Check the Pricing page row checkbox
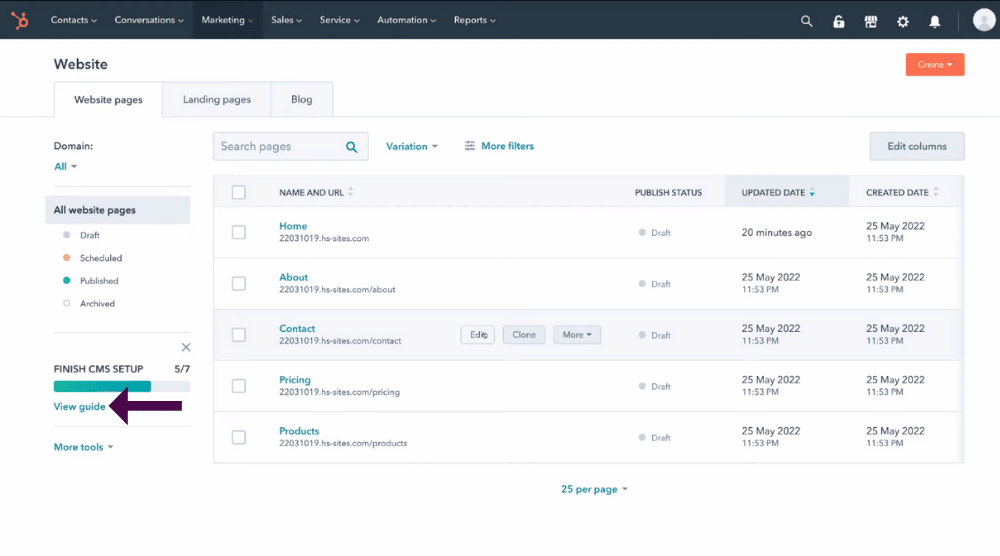 pyautogui.click(x=239, y=386)
